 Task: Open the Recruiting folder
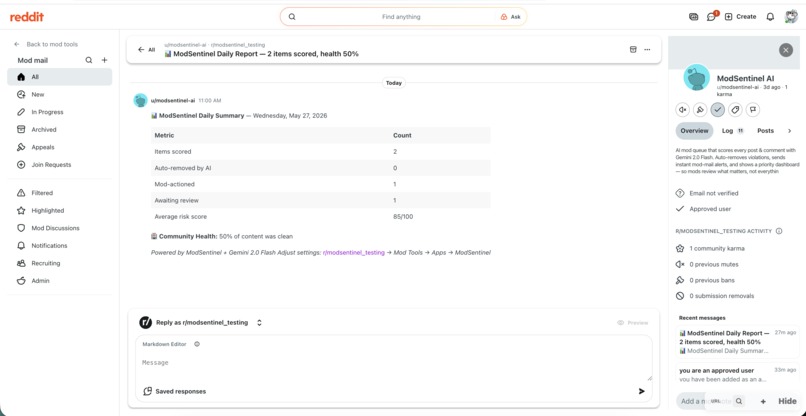(60, 263)
